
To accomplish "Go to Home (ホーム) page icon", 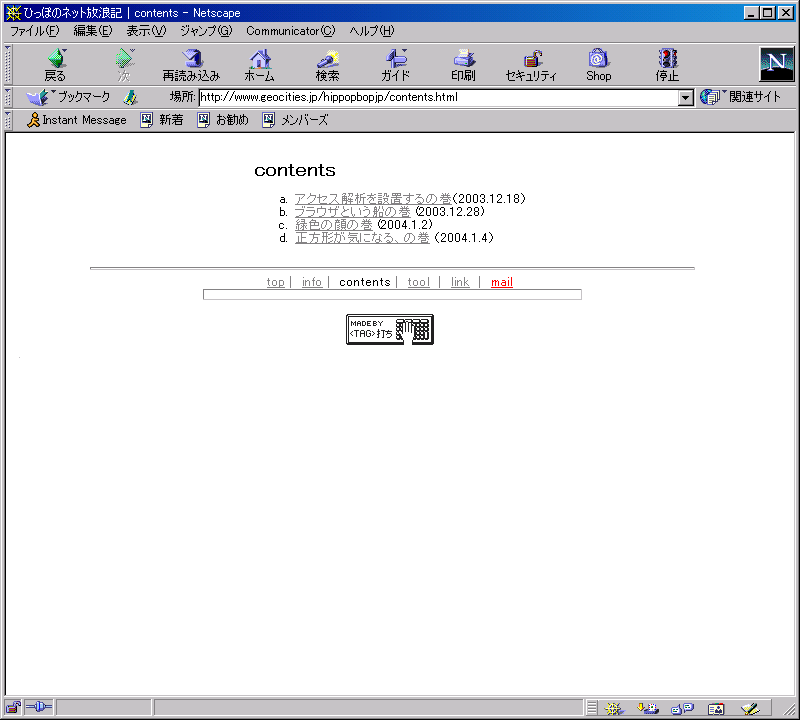I will tap(259, 65).
